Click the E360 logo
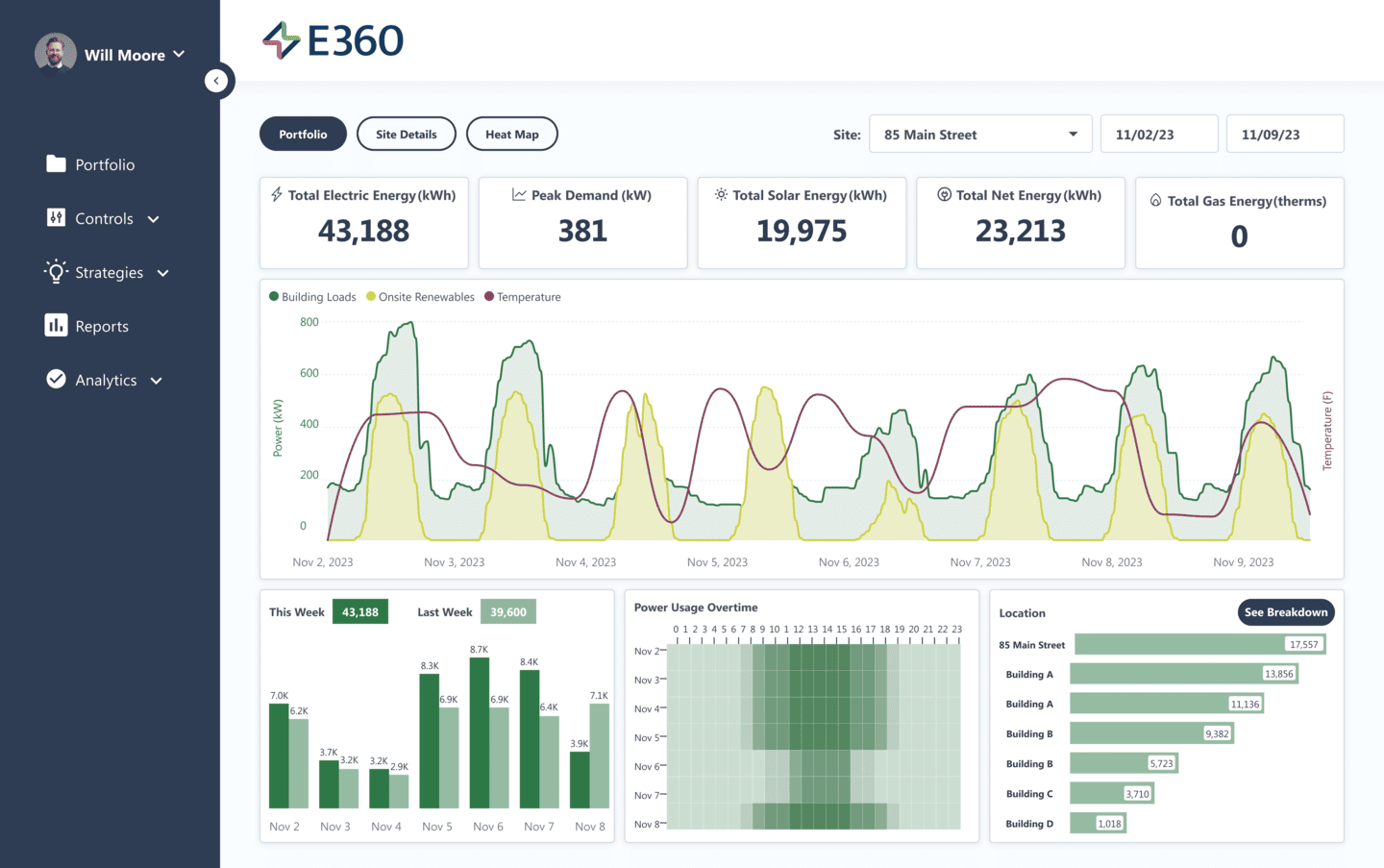 pos(331,41)
